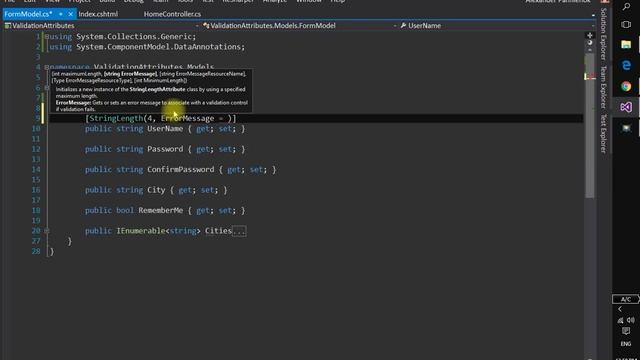
Task: Switch the ENG input language indicator
Action: (x=626, y=344)
